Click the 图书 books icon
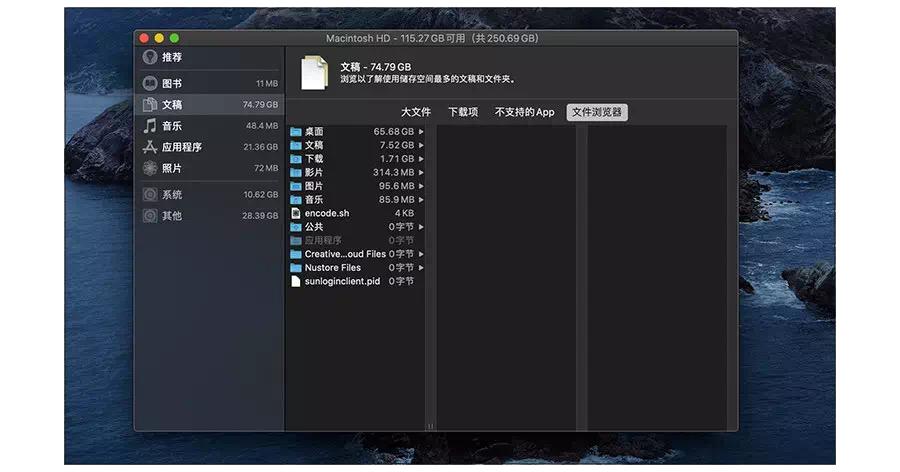 pos(150,83)
